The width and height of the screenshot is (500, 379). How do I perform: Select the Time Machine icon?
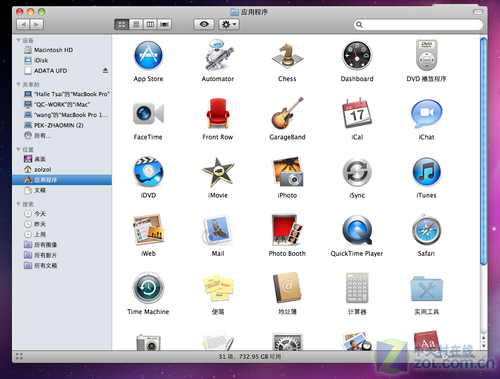pyautogui.click(x=148, y=288)
